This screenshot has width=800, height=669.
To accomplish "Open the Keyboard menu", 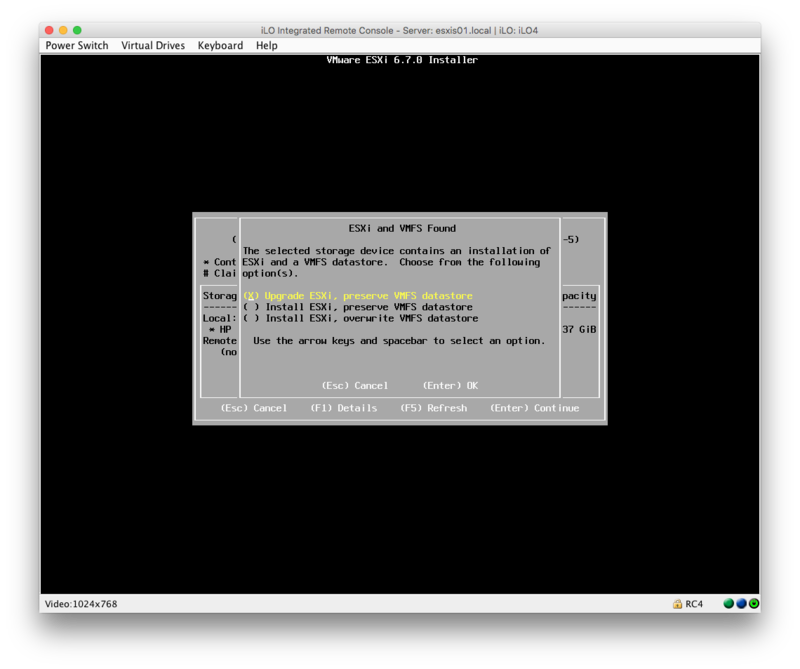I will (x=220, y=45).
